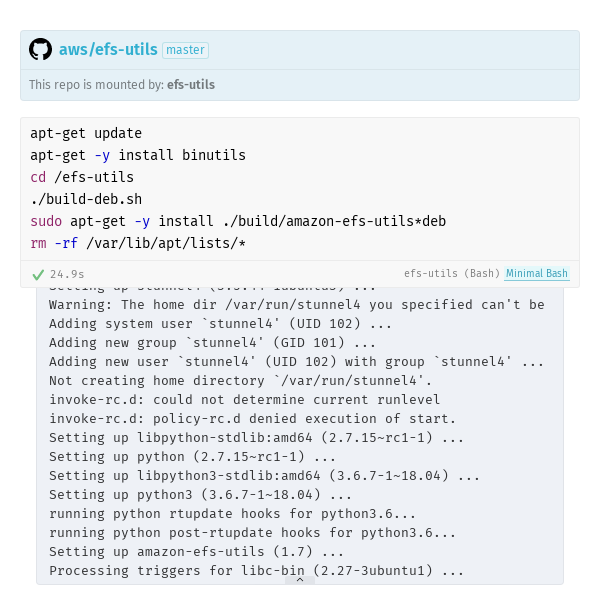This screenshot has height=600, width=600.
Task: Click the apt-get update code line
Action: pos(86,133)
